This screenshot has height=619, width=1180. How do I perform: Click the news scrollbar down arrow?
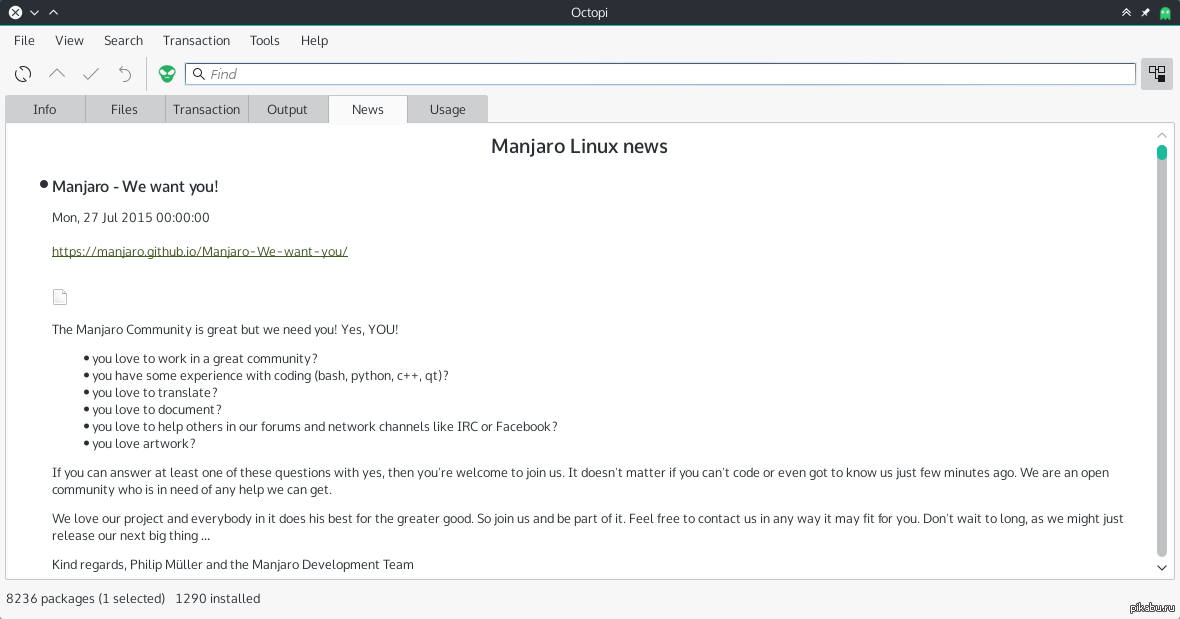pyautogui.click(x=1162, y=567)
